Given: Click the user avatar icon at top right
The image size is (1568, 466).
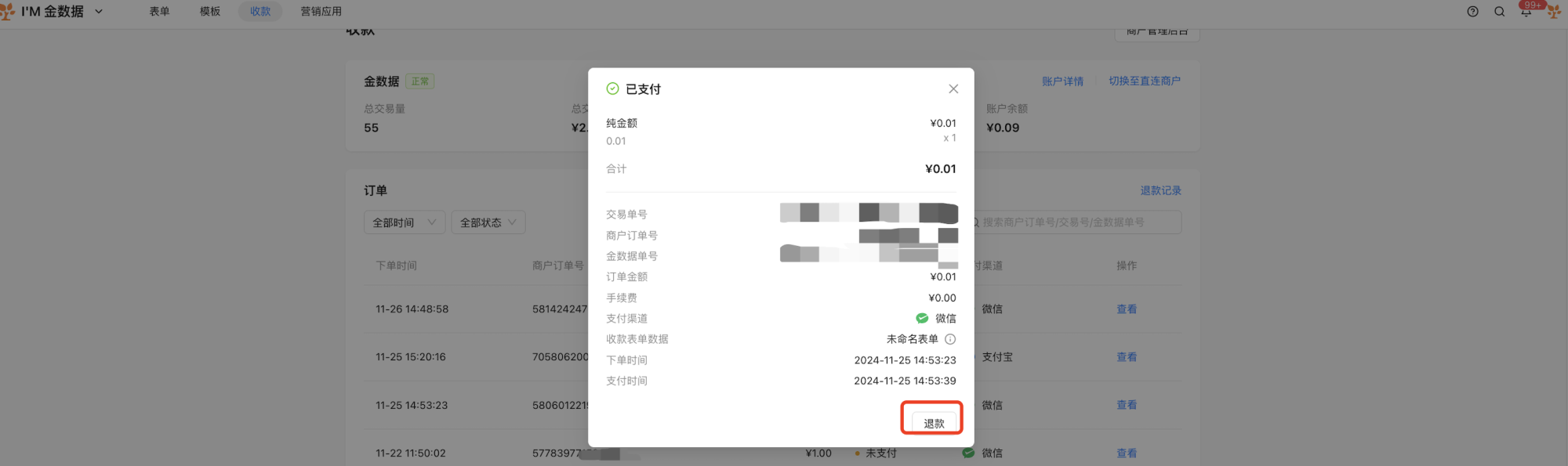Looking at the screenshot, I should tap(1554, 12).
